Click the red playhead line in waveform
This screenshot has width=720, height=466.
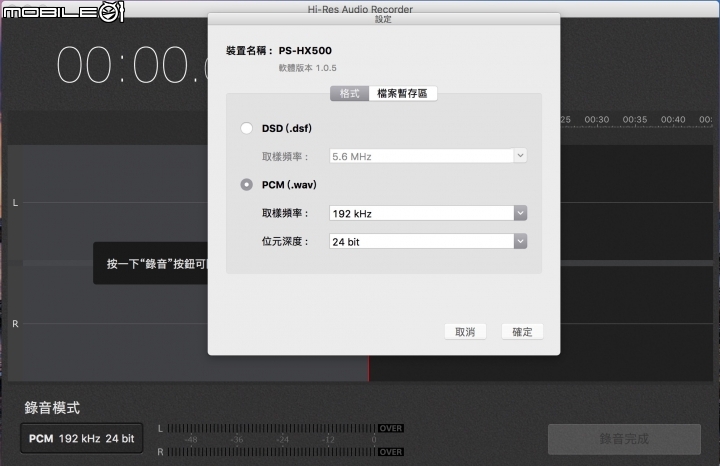tap(368, 368)
